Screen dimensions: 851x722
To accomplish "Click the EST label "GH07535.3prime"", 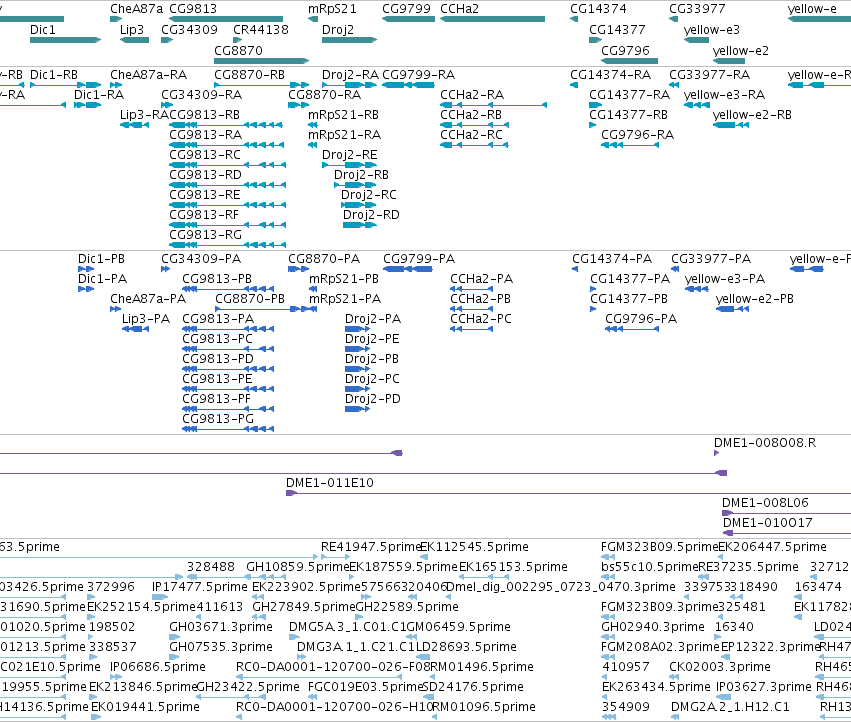I will pyautogui.click(x=221, y=647).
